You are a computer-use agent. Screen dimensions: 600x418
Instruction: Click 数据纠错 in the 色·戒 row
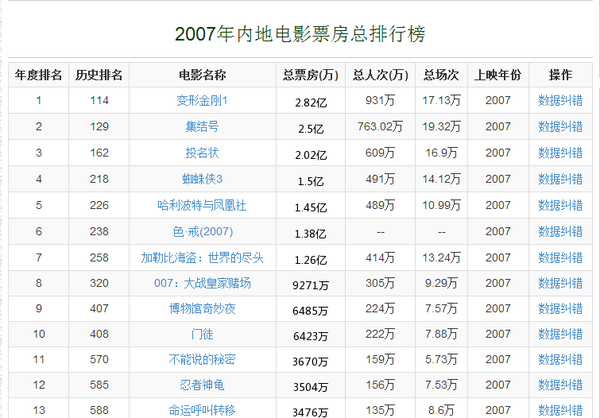pos(560,232)
